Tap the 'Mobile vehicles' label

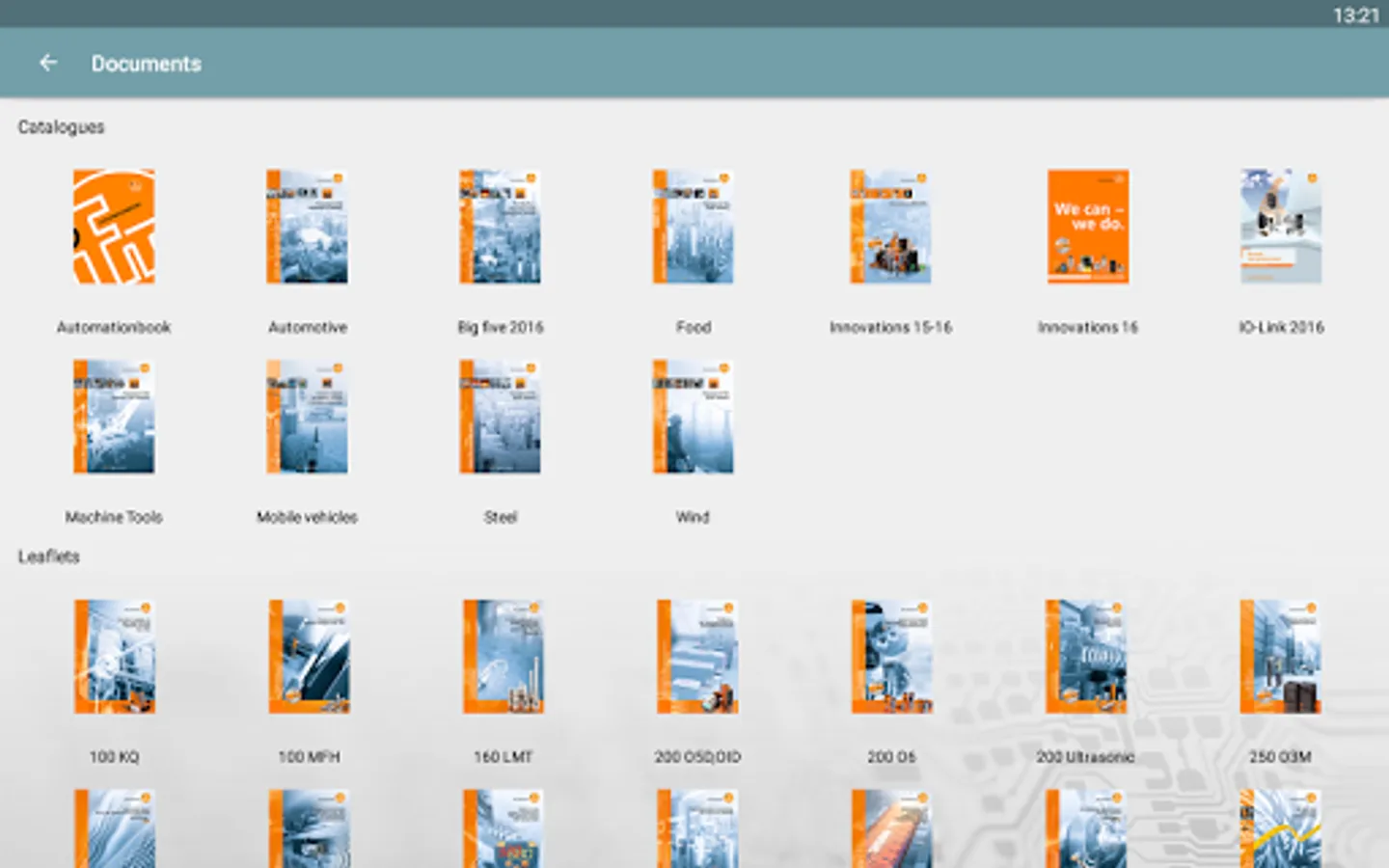tap(307, 518)
